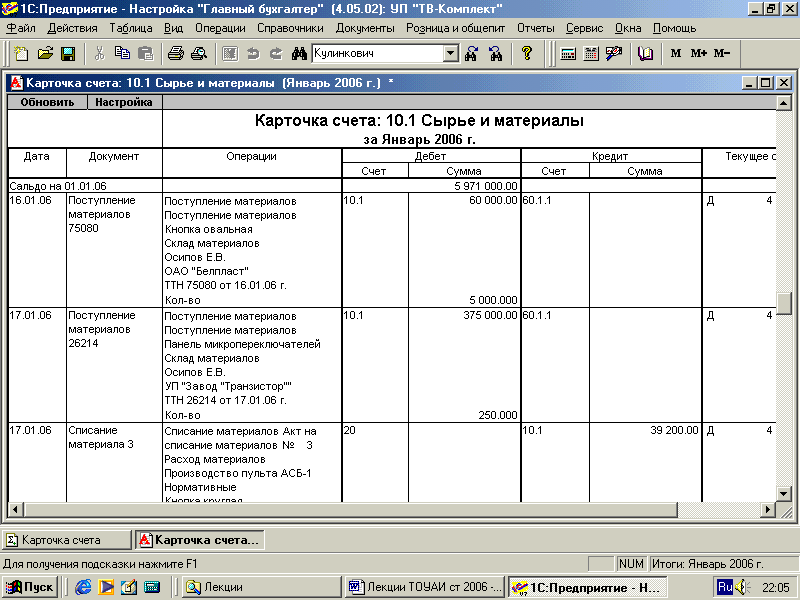800x600 pixels.
Task: Click the grayed table icon left of undo
Action: click(x=230, y=54)
